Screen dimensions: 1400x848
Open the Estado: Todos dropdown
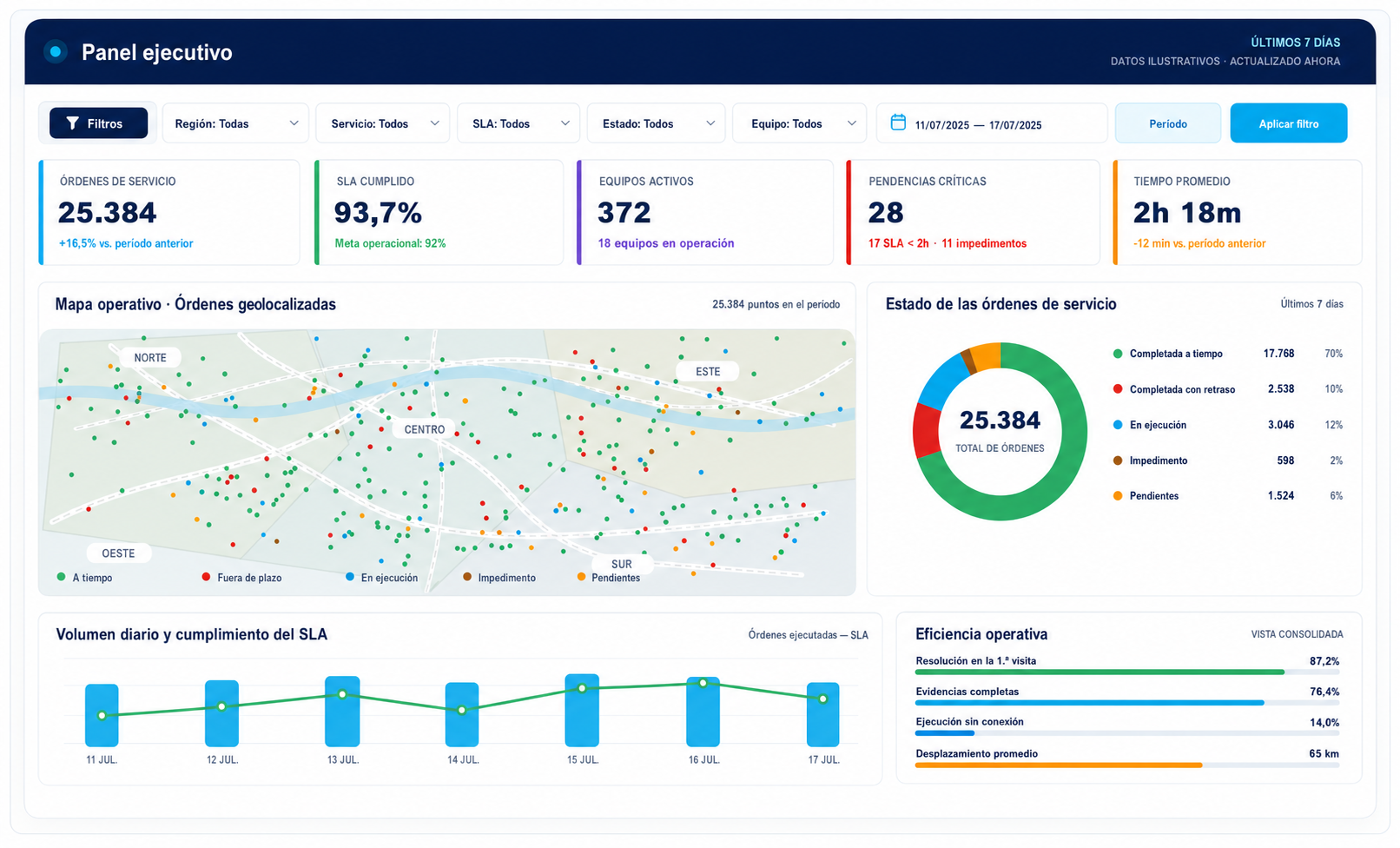point(657,123)
